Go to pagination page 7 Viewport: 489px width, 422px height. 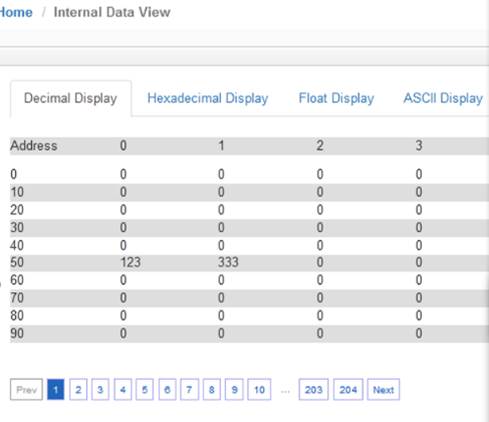pyautogui.click(x=189, y=389)
